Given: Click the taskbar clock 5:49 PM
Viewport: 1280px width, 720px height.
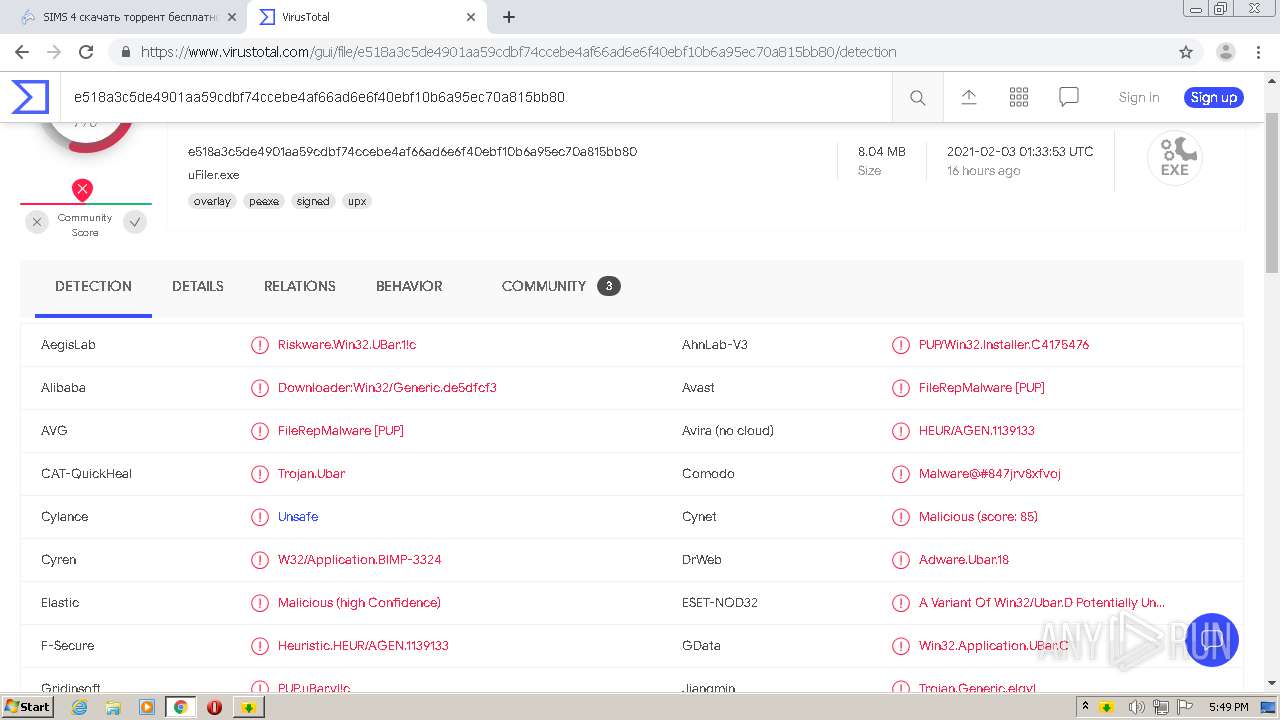Looking at the screenshot, I should pos(1228,707).
